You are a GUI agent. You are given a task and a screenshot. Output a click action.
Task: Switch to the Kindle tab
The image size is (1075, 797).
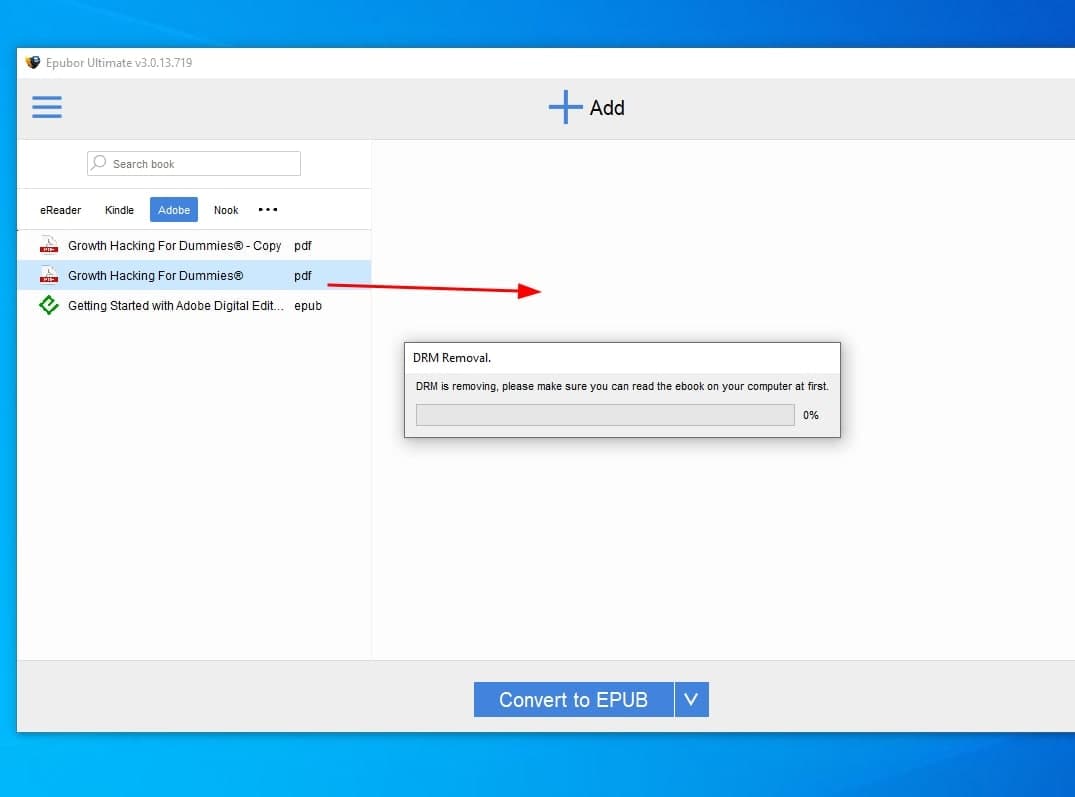coord(119,210)
